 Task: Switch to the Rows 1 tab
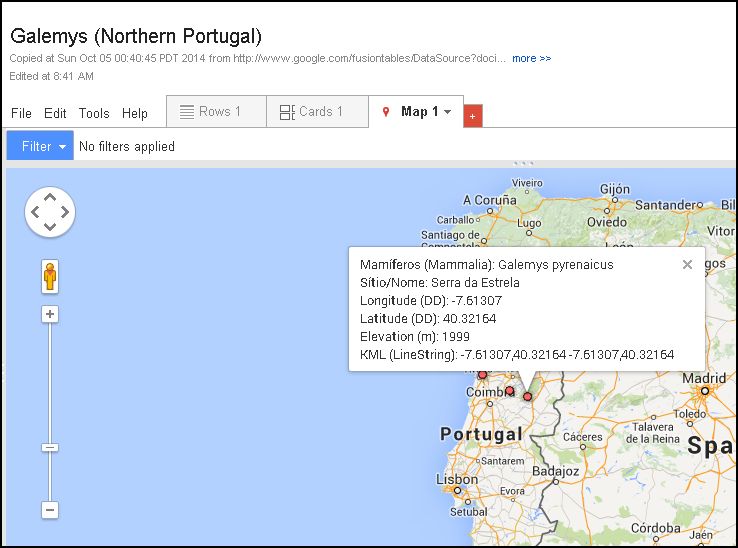[x=217, y=112]
